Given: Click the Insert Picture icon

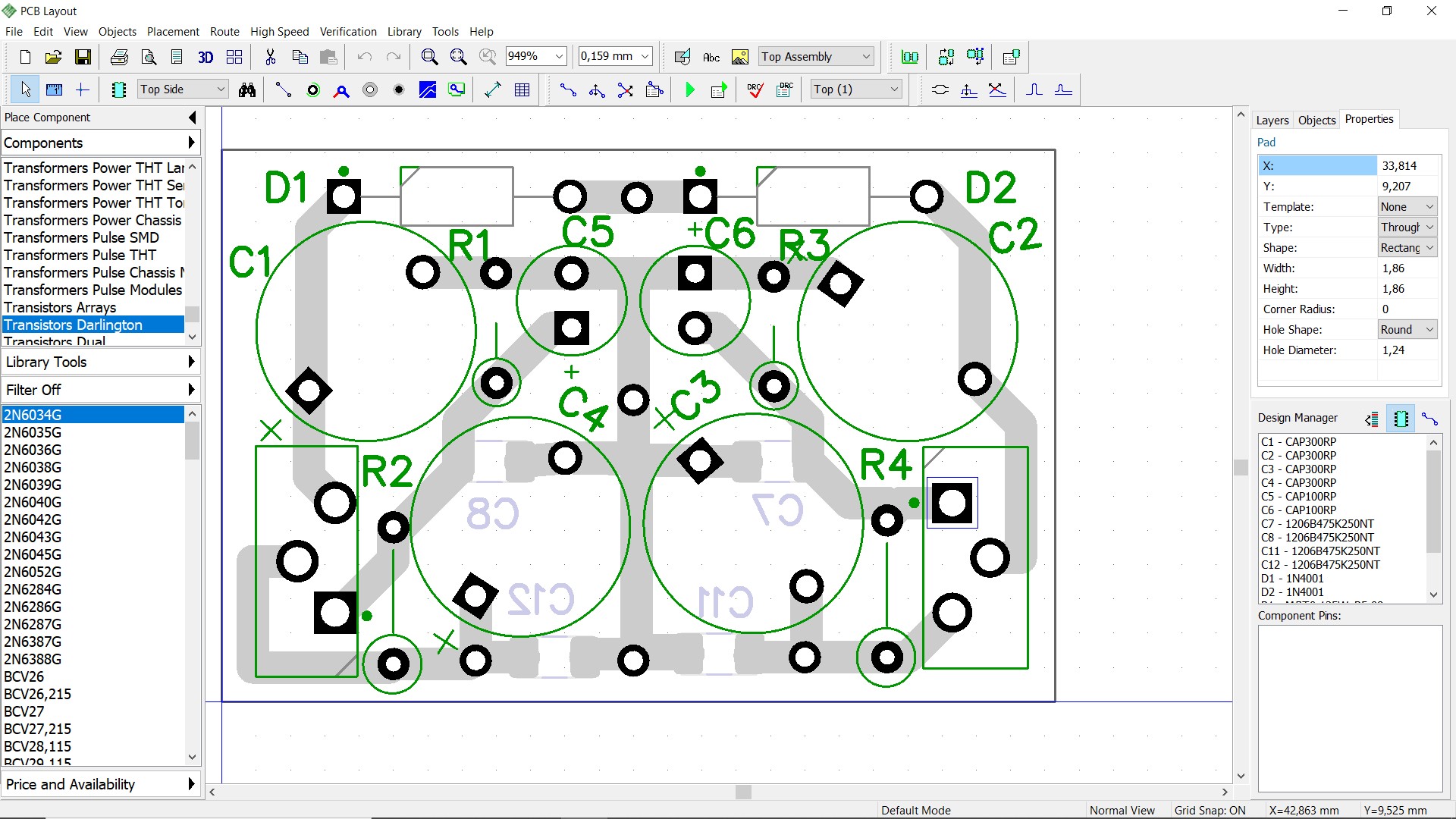Looking at the screenshot, I should point(740,57).
